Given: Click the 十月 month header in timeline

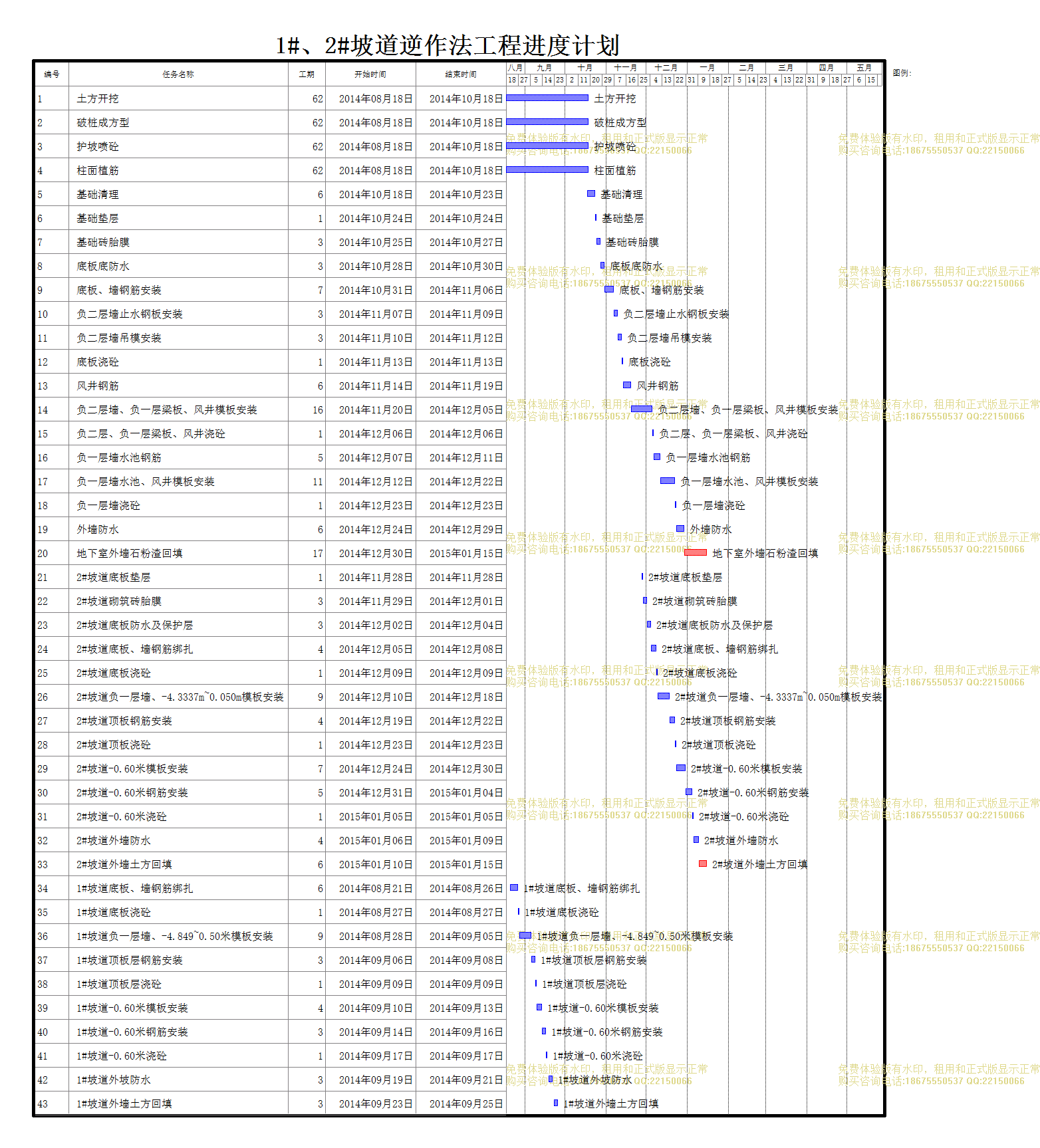Looking at the screenshot, I should click(x=585, y=68).
